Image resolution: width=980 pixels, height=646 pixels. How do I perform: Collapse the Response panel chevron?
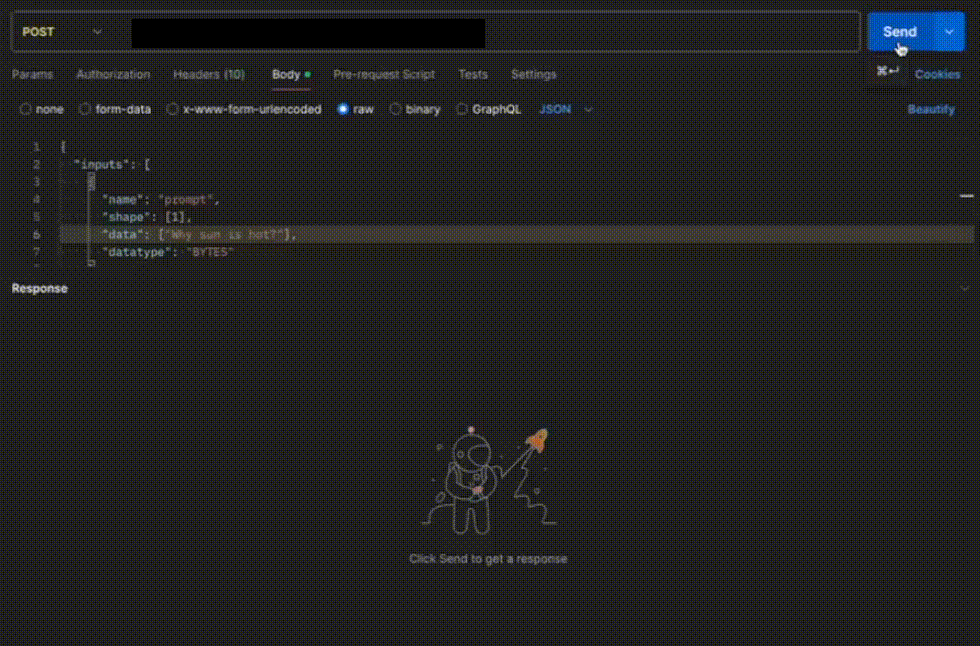coord(964,289)
